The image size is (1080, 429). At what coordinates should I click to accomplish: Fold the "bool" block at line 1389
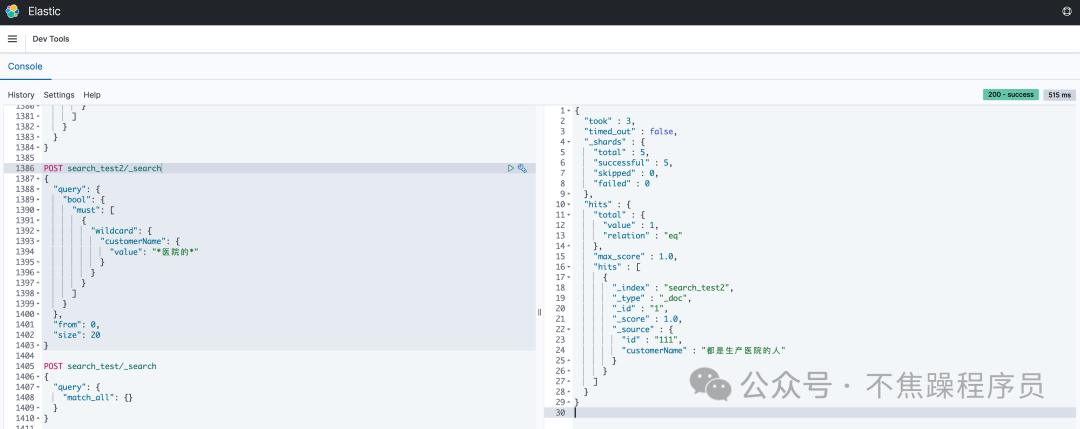point(38,200)
